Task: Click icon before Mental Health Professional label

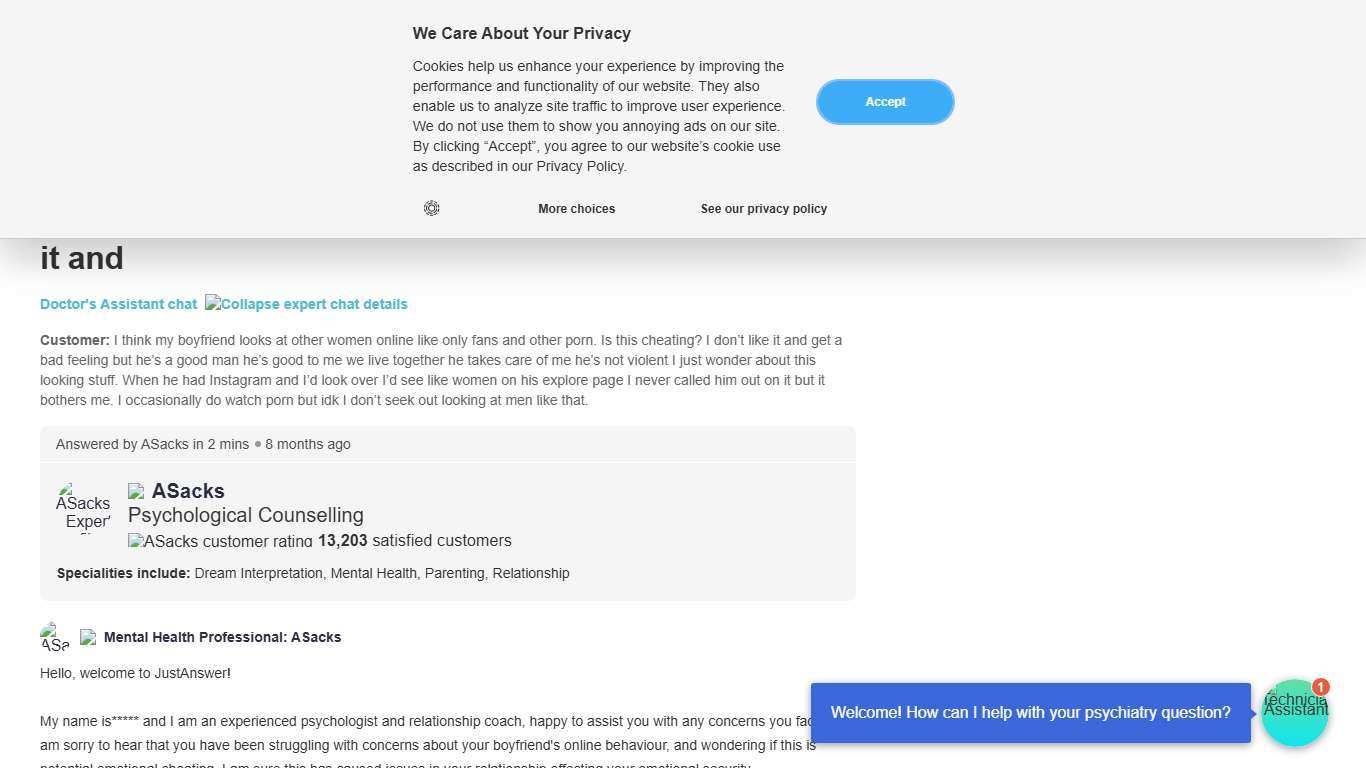Action: coord(88,637)
